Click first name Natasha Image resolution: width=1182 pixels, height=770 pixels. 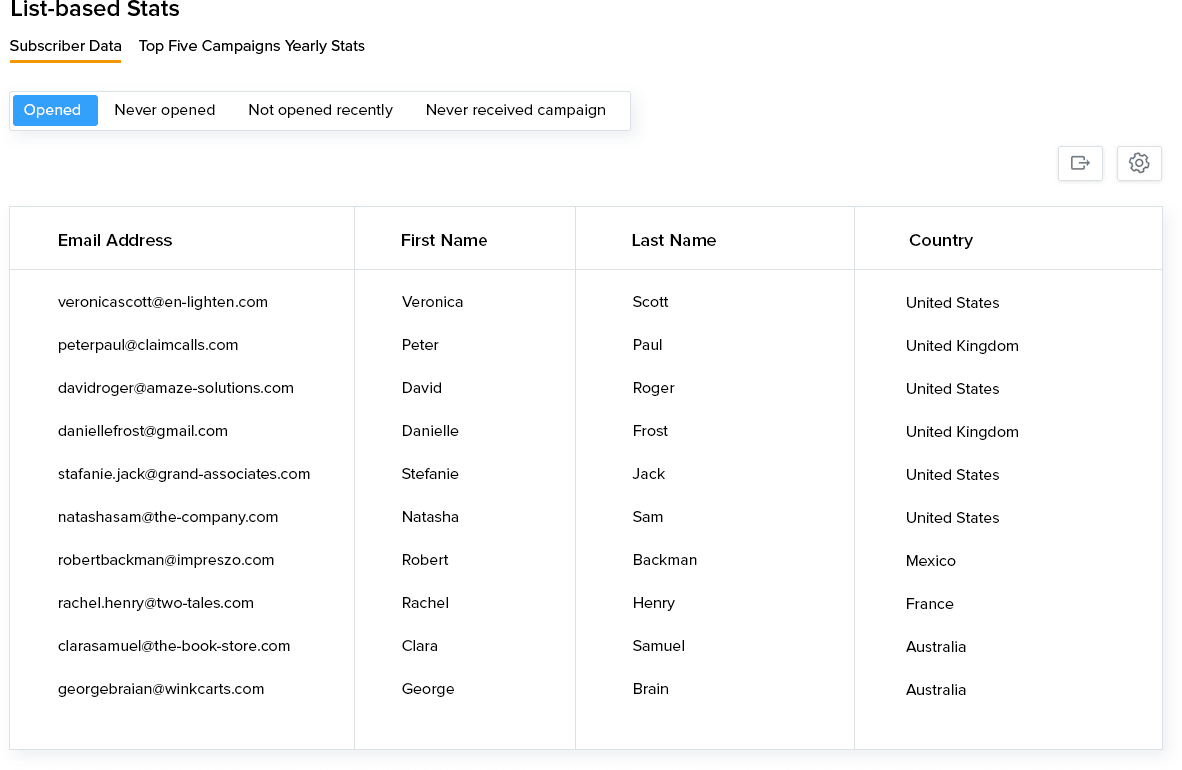[430, 517]
